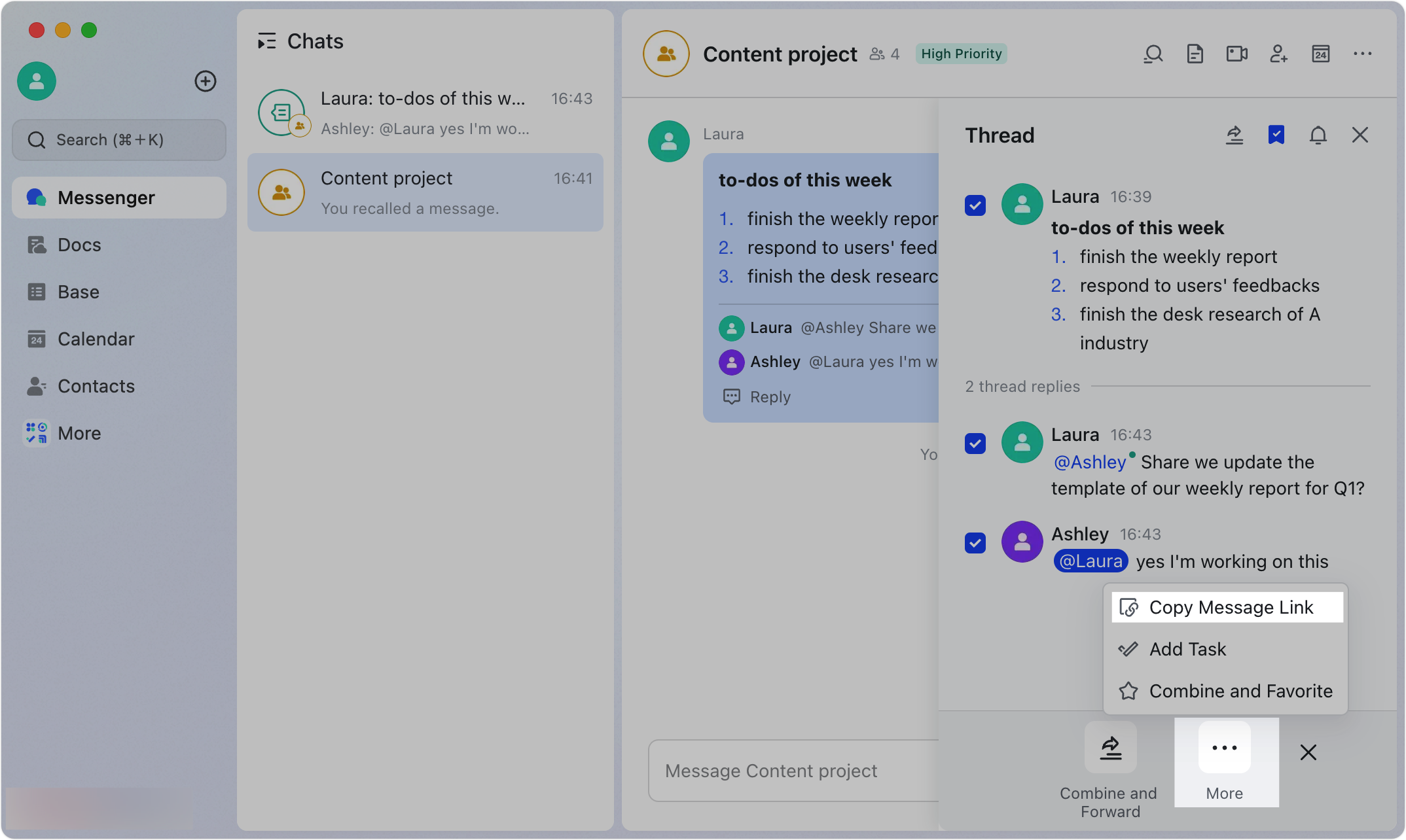This screenshot has width=1406, height=840.
Task: Uncheck Laura's 16:43 reply checkbox
Action: point(975,443)
